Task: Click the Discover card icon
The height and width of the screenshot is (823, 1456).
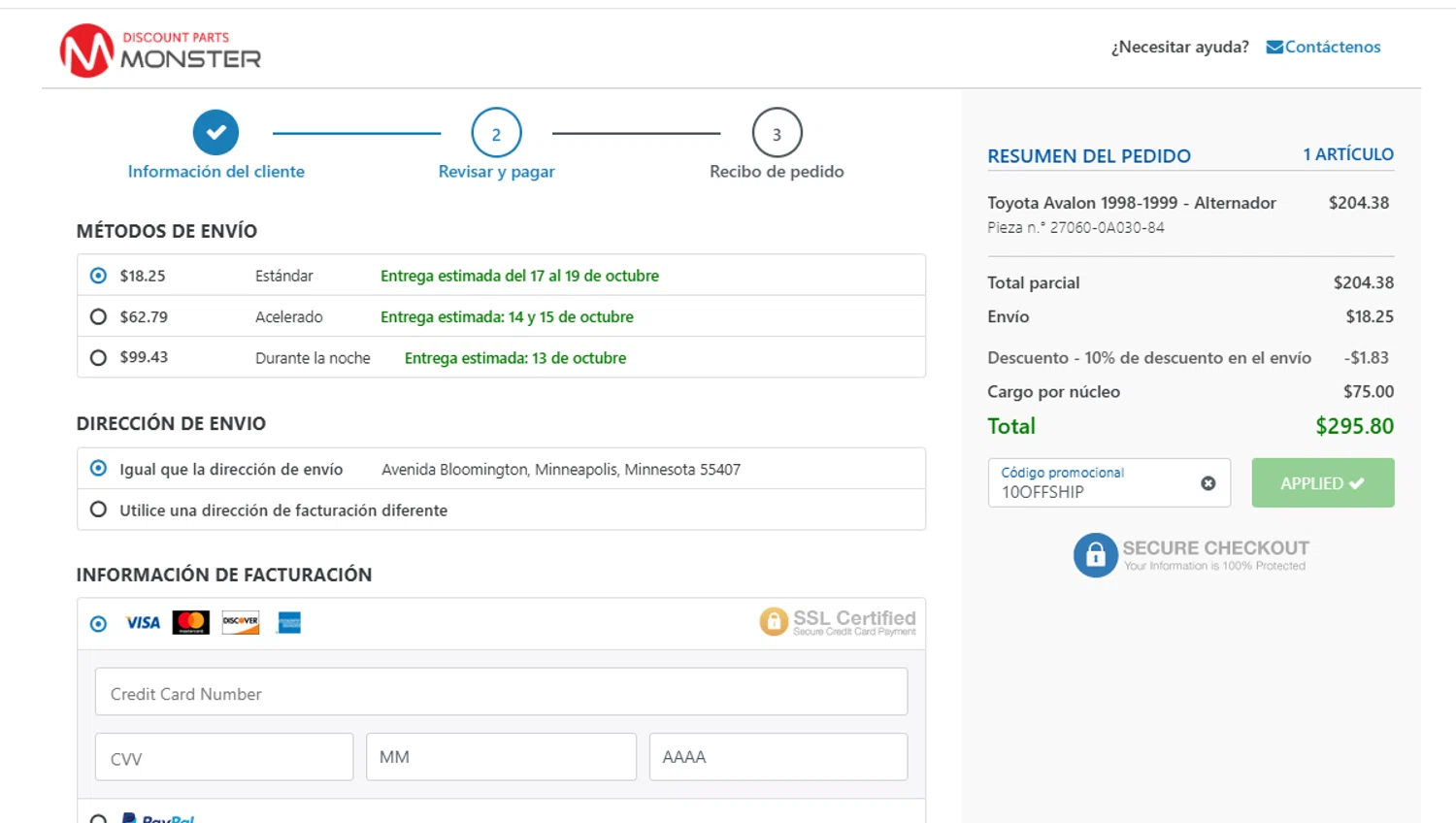Action: point(241,623)
